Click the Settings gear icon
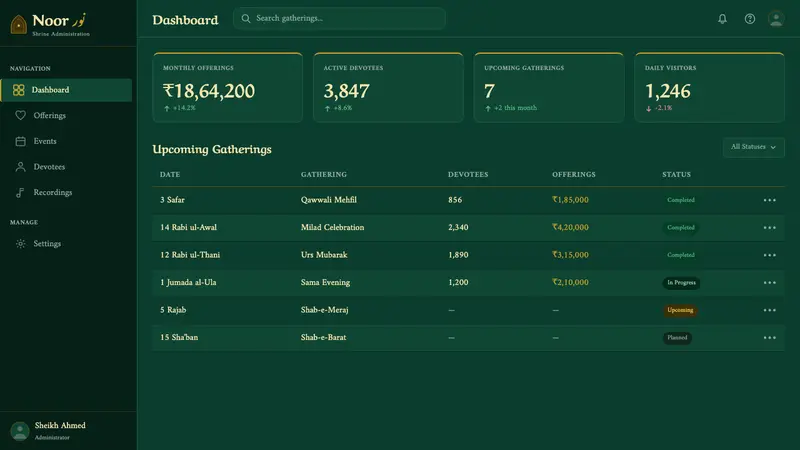This screenshot has width=800, height=450. click(x=20, y=244)
